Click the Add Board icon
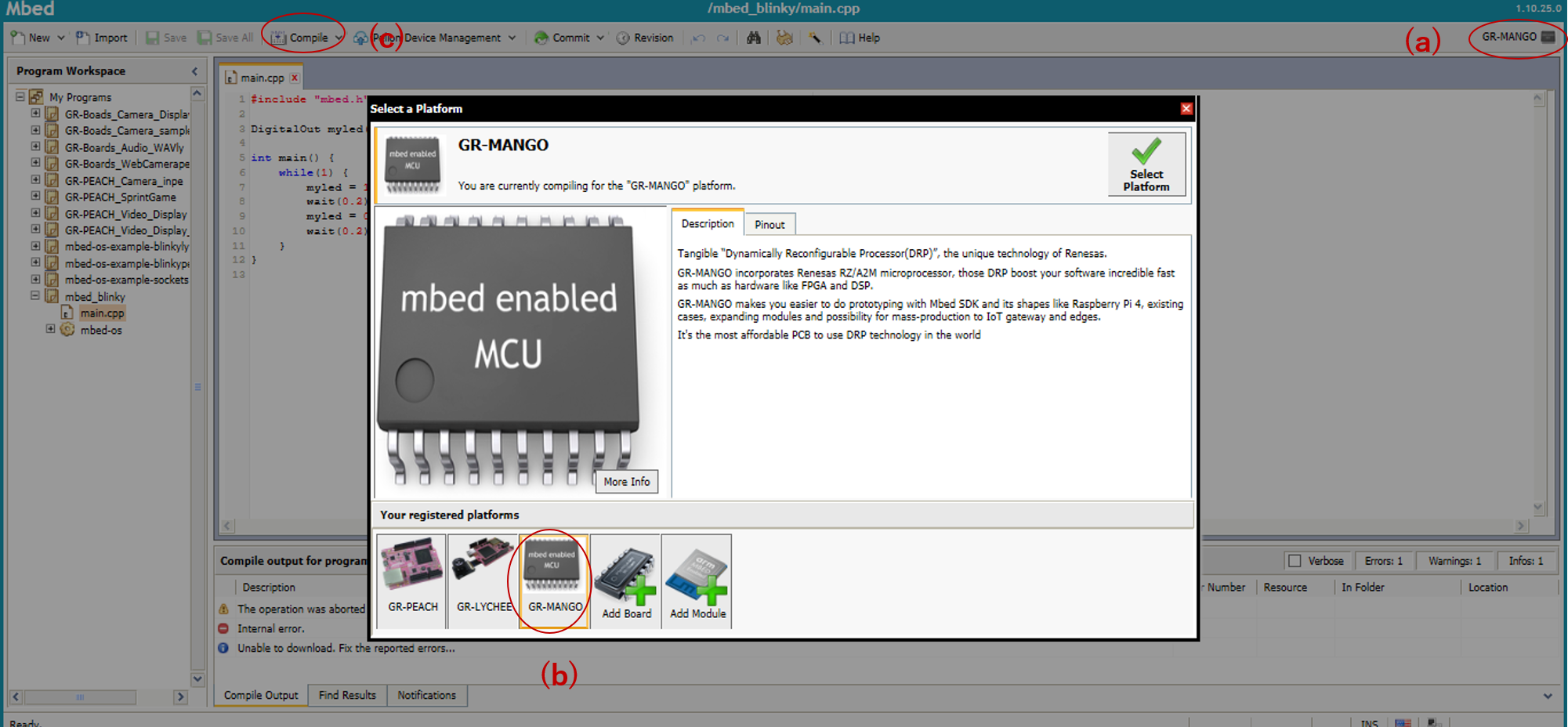 pos(626,580)
